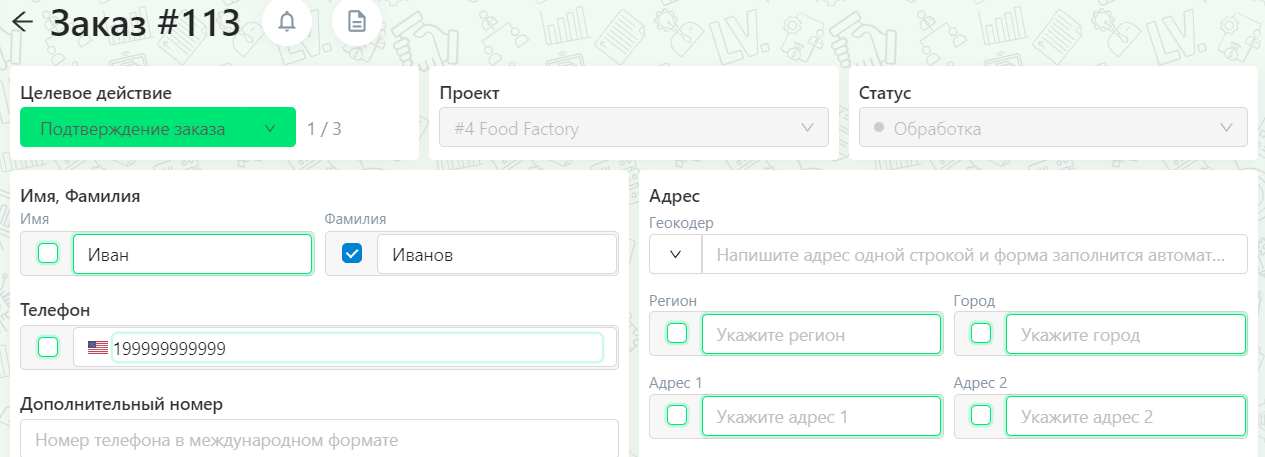Click the Заказ #113 title
The width and height of the screenshot is (1265, 457).
point(145,22)
